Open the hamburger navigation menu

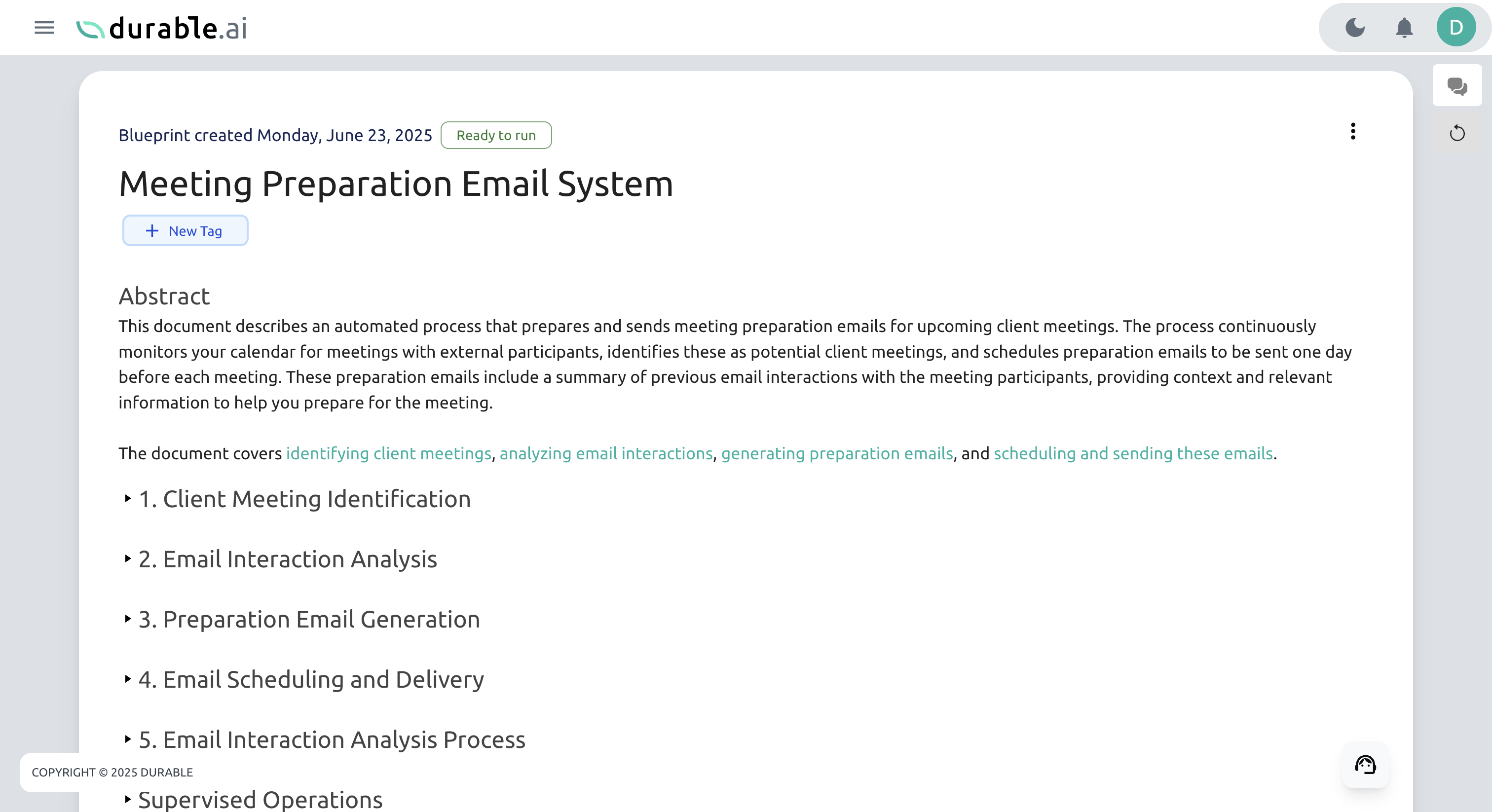point(44,27)
